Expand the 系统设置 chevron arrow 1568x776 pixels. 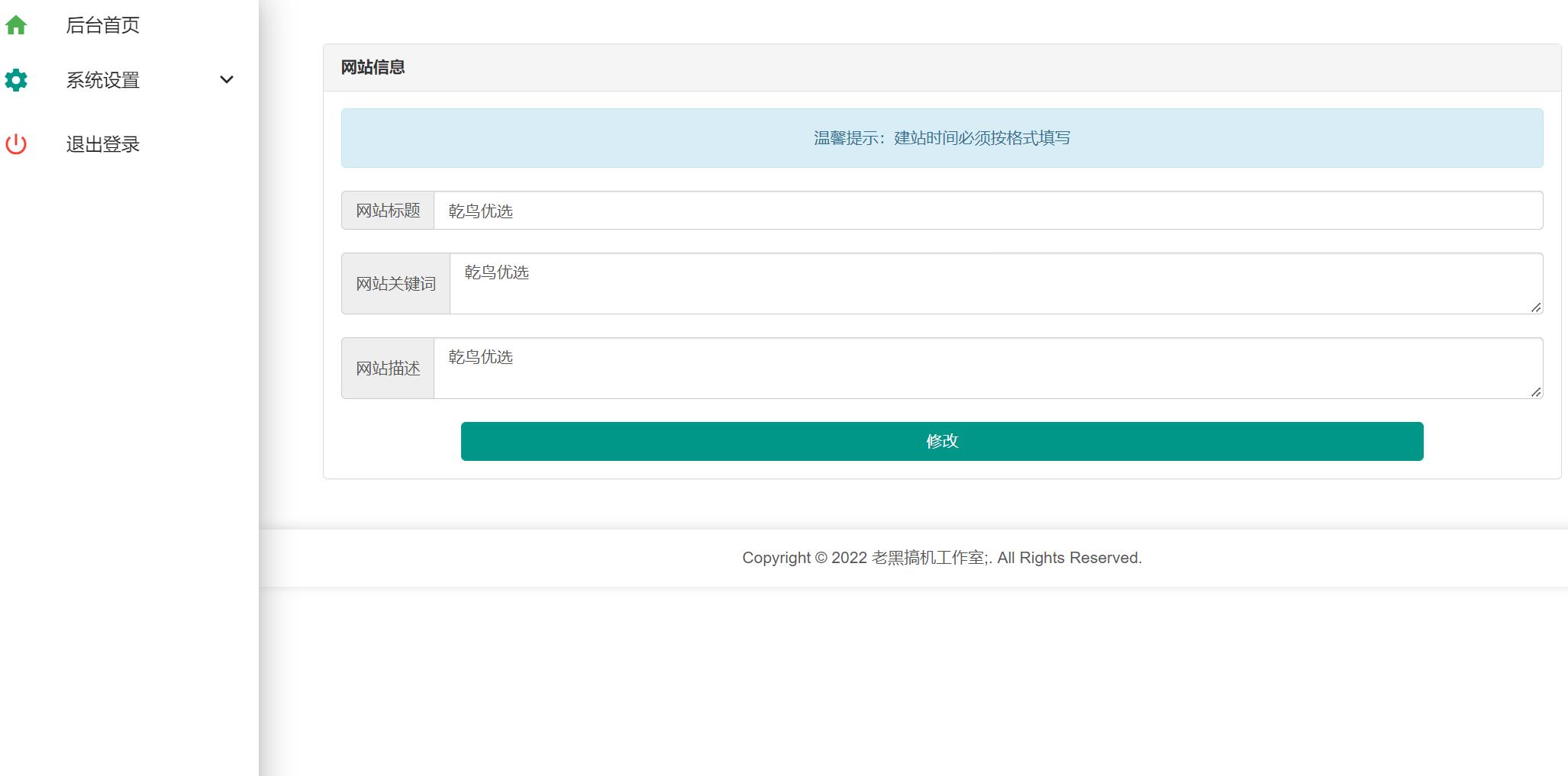(x=227, y=80)
